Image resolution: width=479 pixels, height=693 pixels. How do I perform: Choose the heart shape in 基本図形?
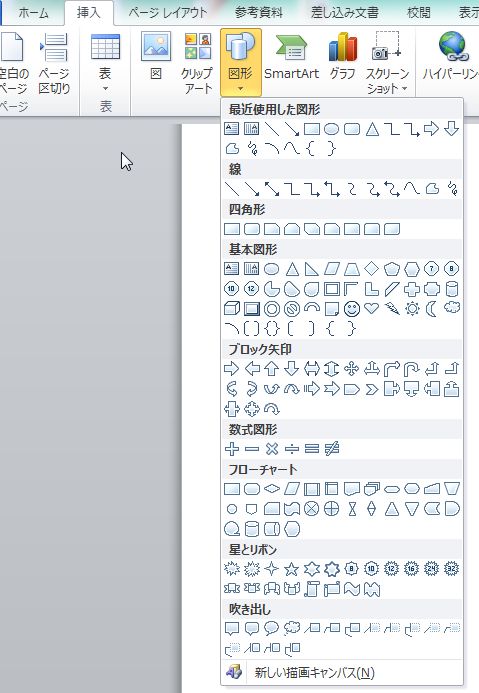[372, 308]
